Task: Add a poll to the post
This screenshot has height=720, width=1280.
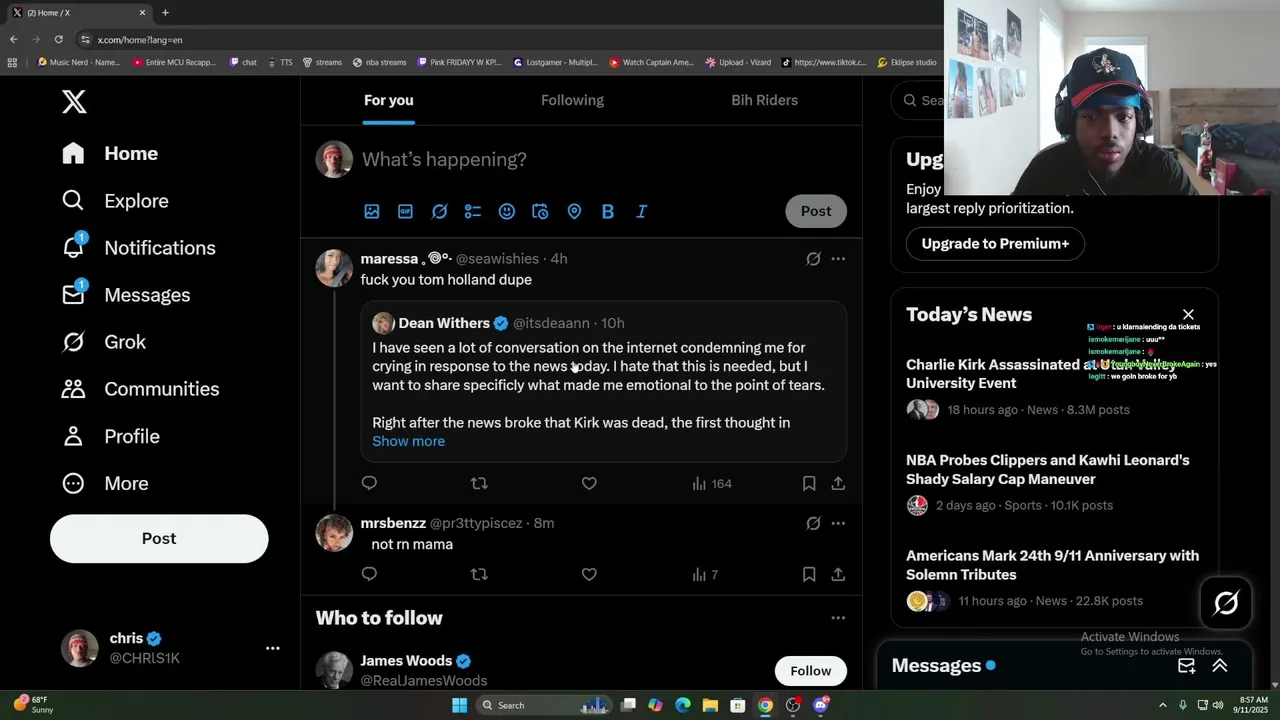Action: pyautogui.click(x=473, y=211)
